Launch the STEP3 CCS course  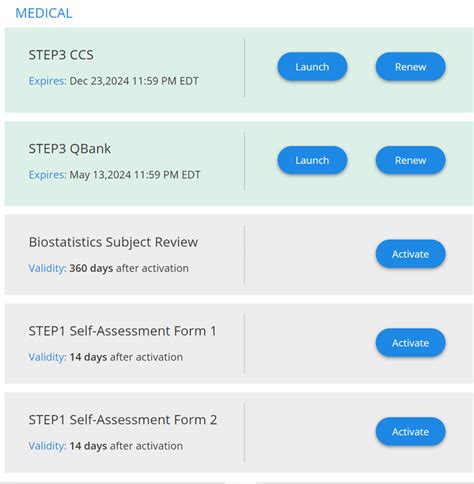click(x=312, y=67)
